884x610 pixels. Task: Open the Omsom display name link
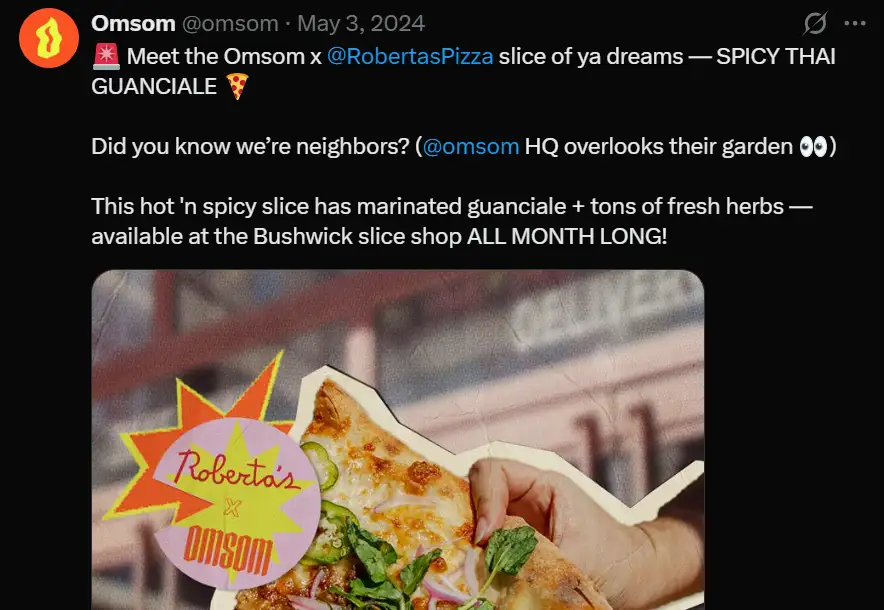click(x=133, y=24)
